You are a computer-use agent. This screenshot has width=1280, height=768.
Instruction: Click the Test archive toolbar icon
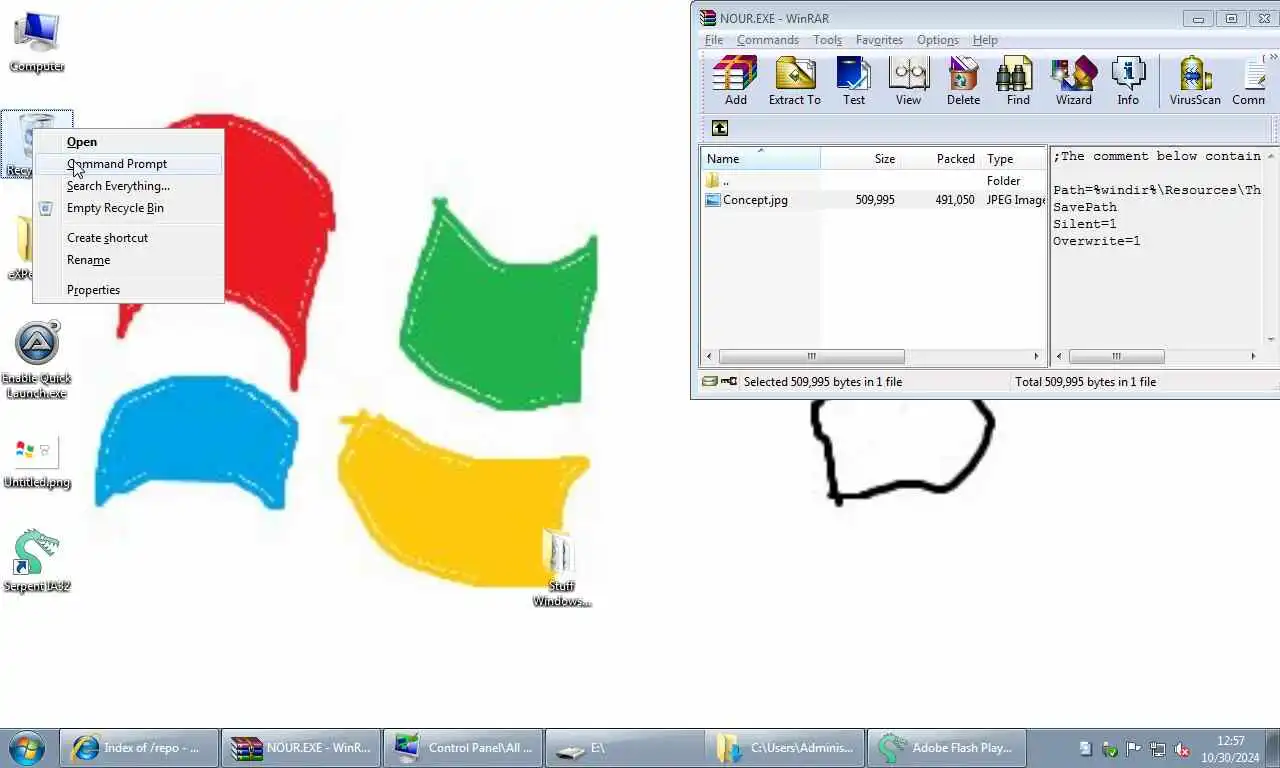pos(854,80)
